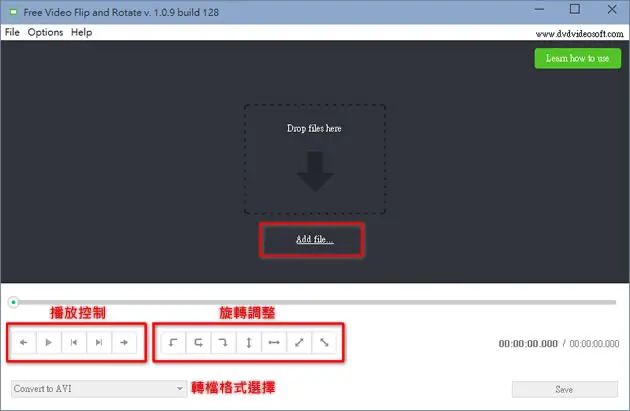Step forward using the right arrow control

click(124, 342)
